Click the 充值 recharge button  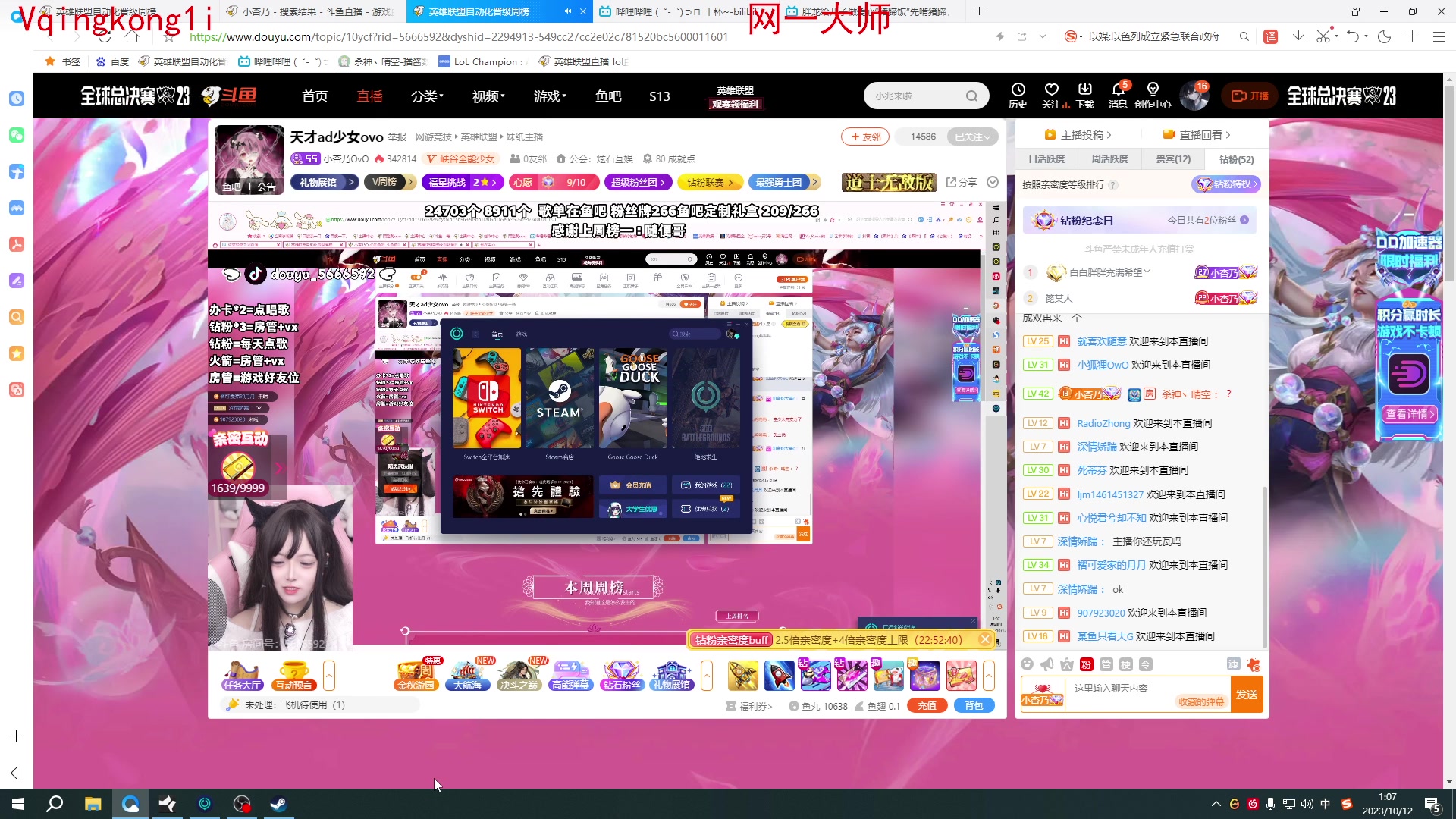pyautogui.click(x=927, y=705)
